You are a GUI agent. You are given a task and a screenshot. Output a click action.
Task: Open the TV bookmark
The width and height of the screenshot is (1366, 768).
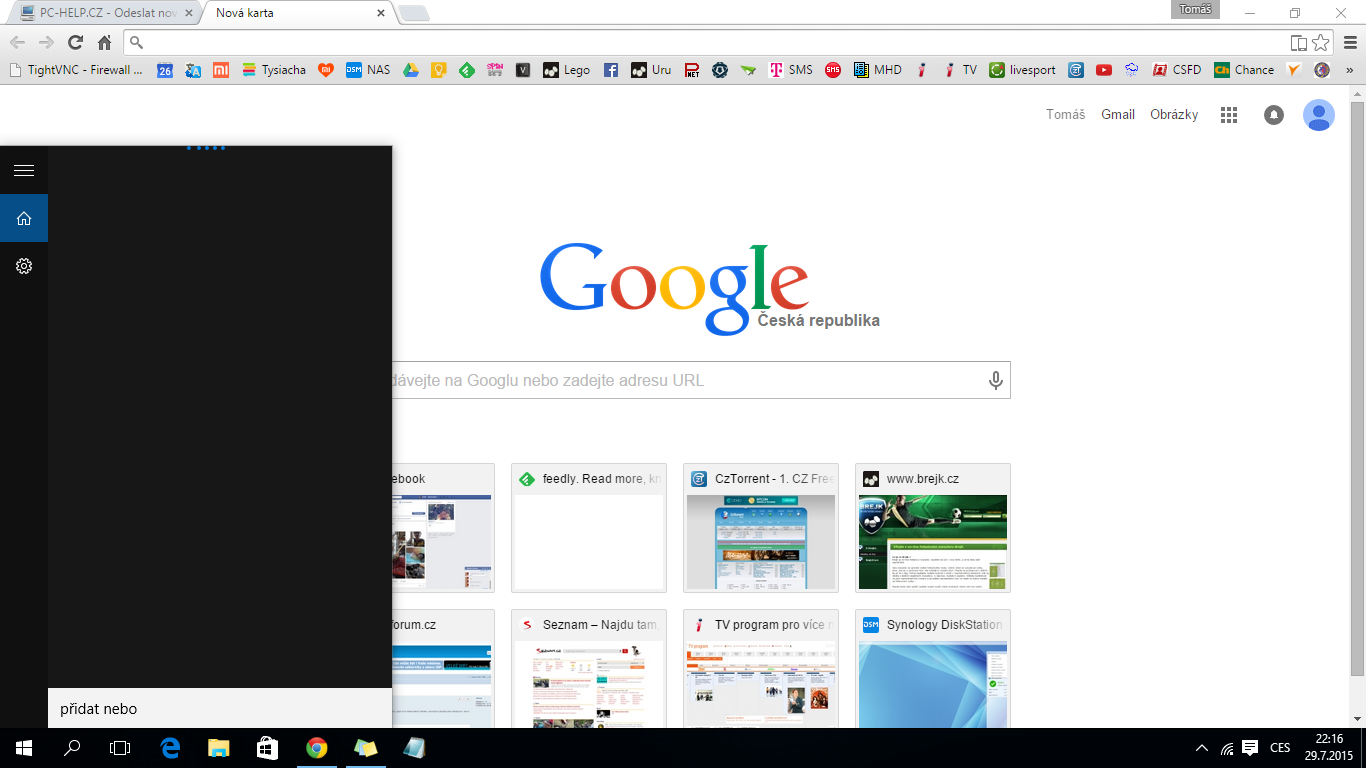click(x=961, y=70)
